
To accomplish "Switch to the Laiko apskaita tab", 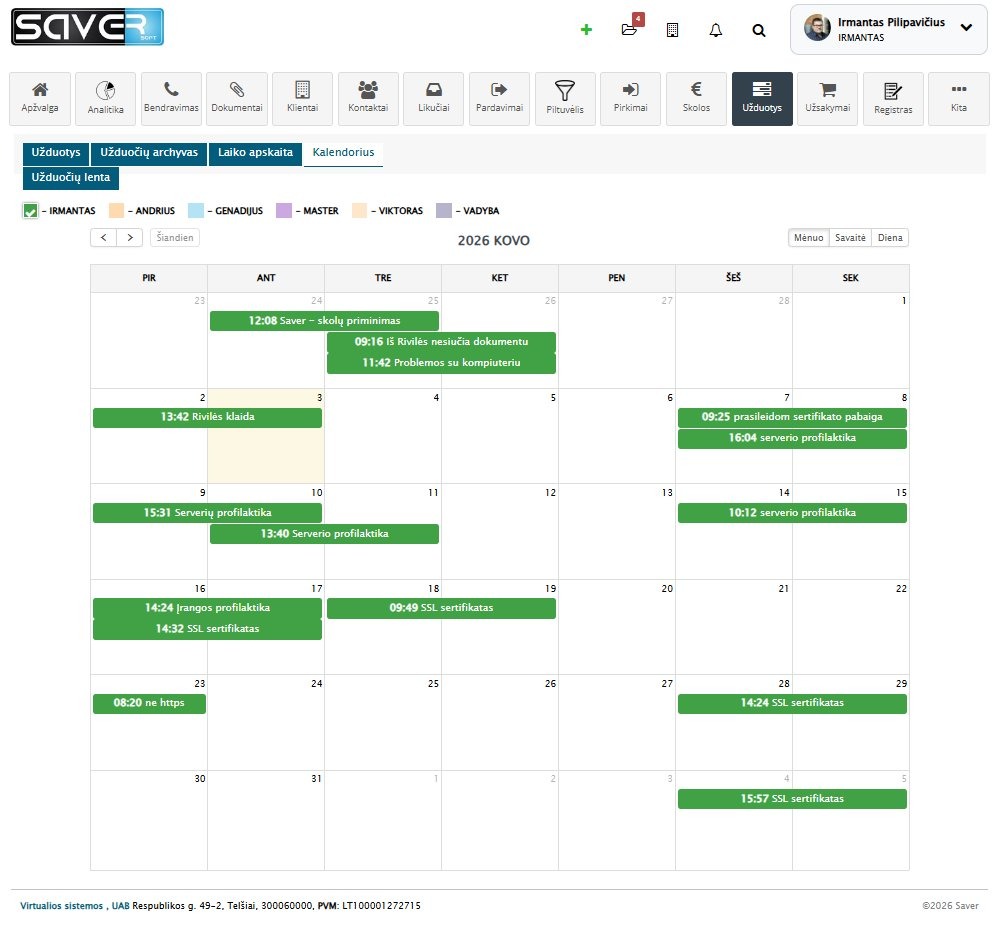I will [255, 153].
